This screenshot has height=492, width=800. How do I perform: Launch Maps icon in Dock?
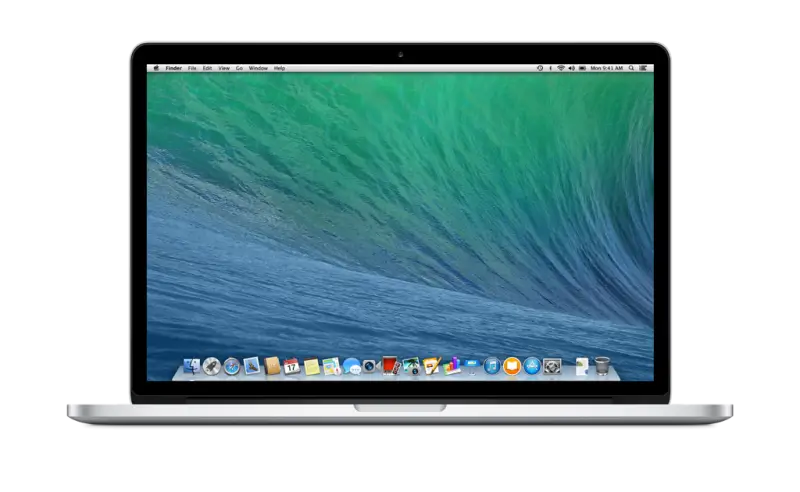[331, 366]
